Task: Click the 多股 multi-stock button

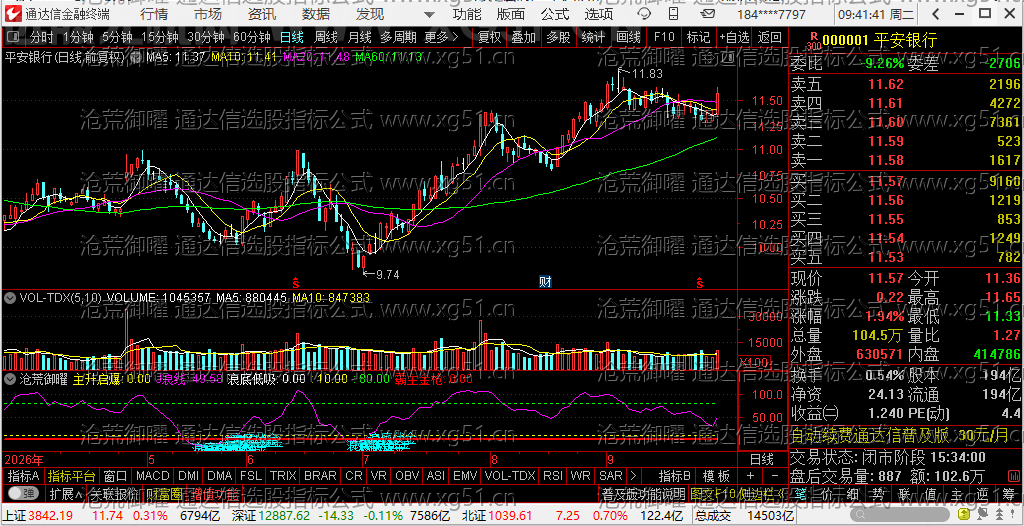Action: point(558,37)
